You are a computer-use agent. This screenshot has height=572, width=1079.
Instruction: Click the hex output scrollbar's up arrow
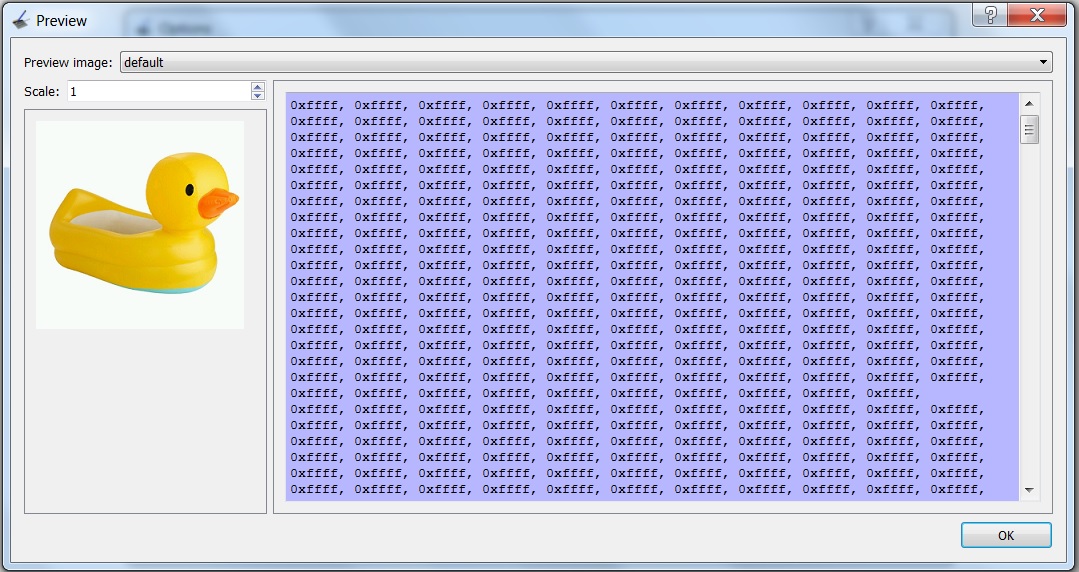click(1029, 104)
